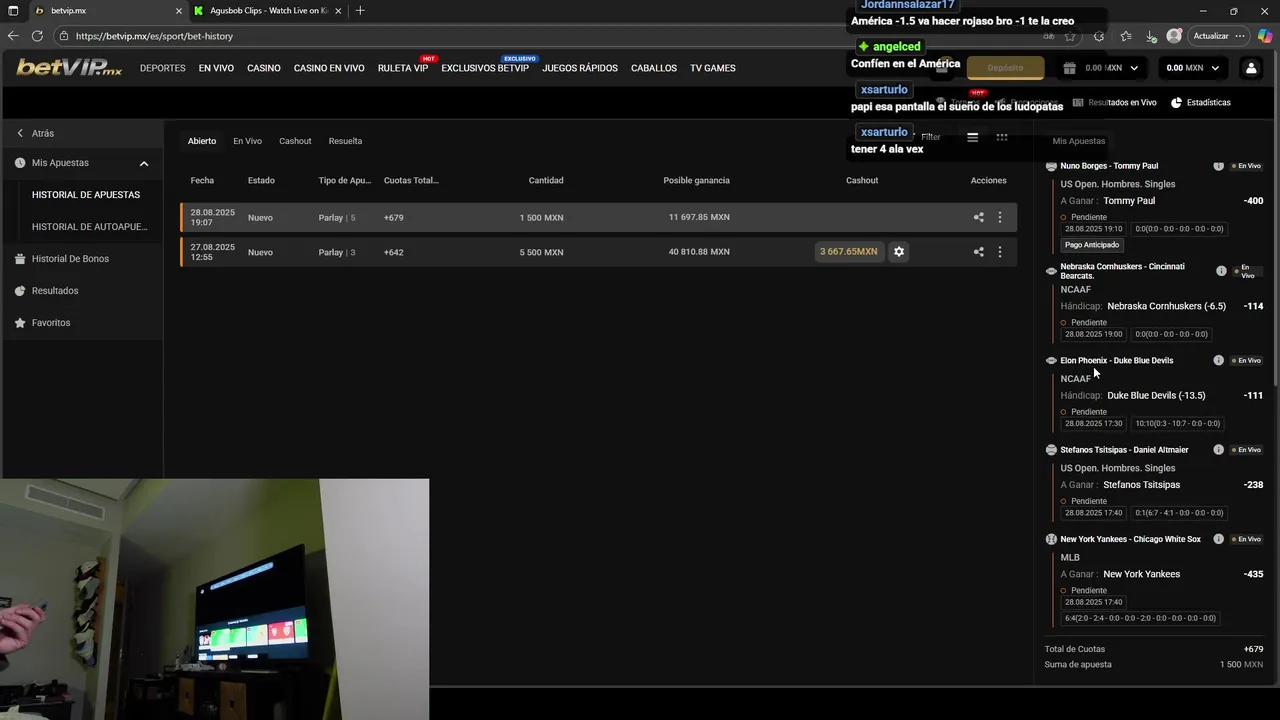Switch to list view icon
This screenshot has height=720, width=1280.
pos(972,137)
